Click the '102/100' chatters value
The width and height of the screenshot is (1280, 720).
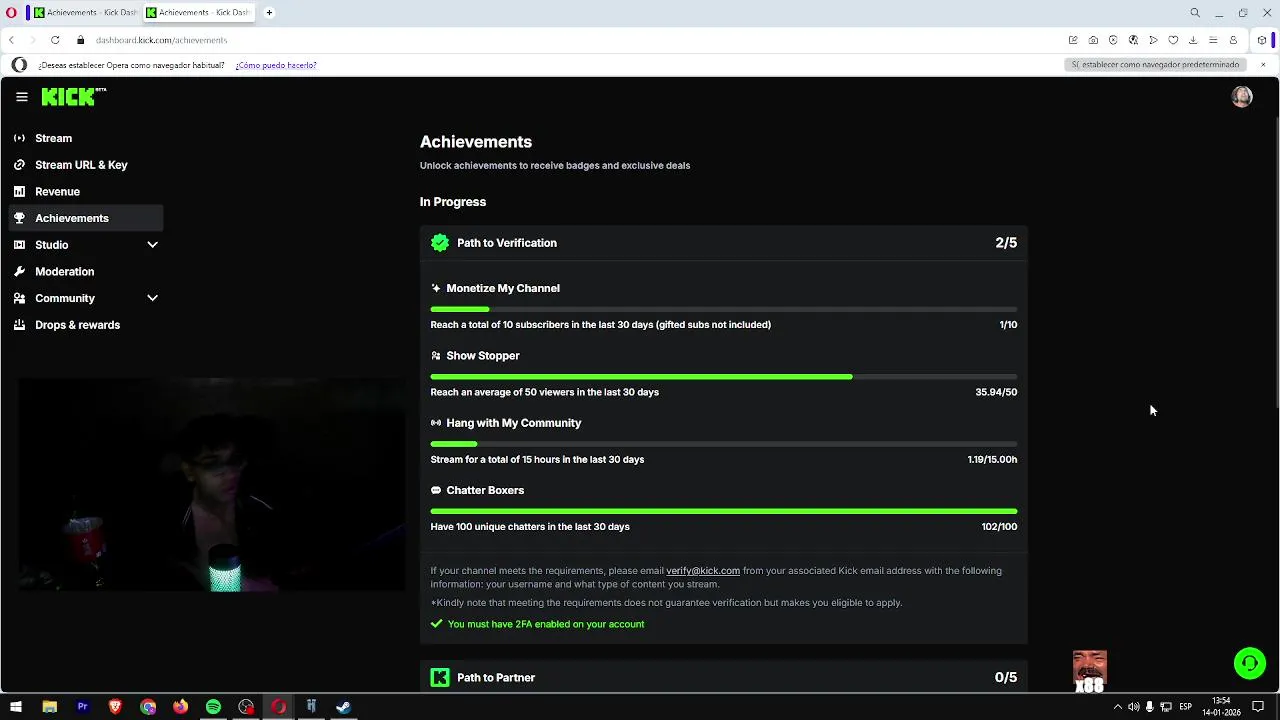pyautogui.click(x=999, y=527)
